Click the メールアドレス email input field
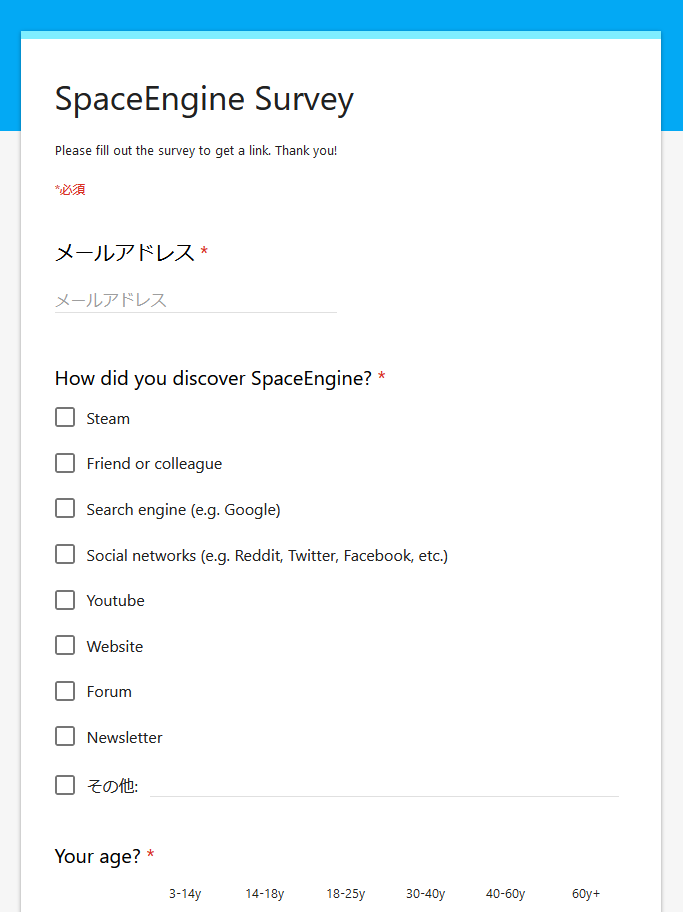 (195, 300)
